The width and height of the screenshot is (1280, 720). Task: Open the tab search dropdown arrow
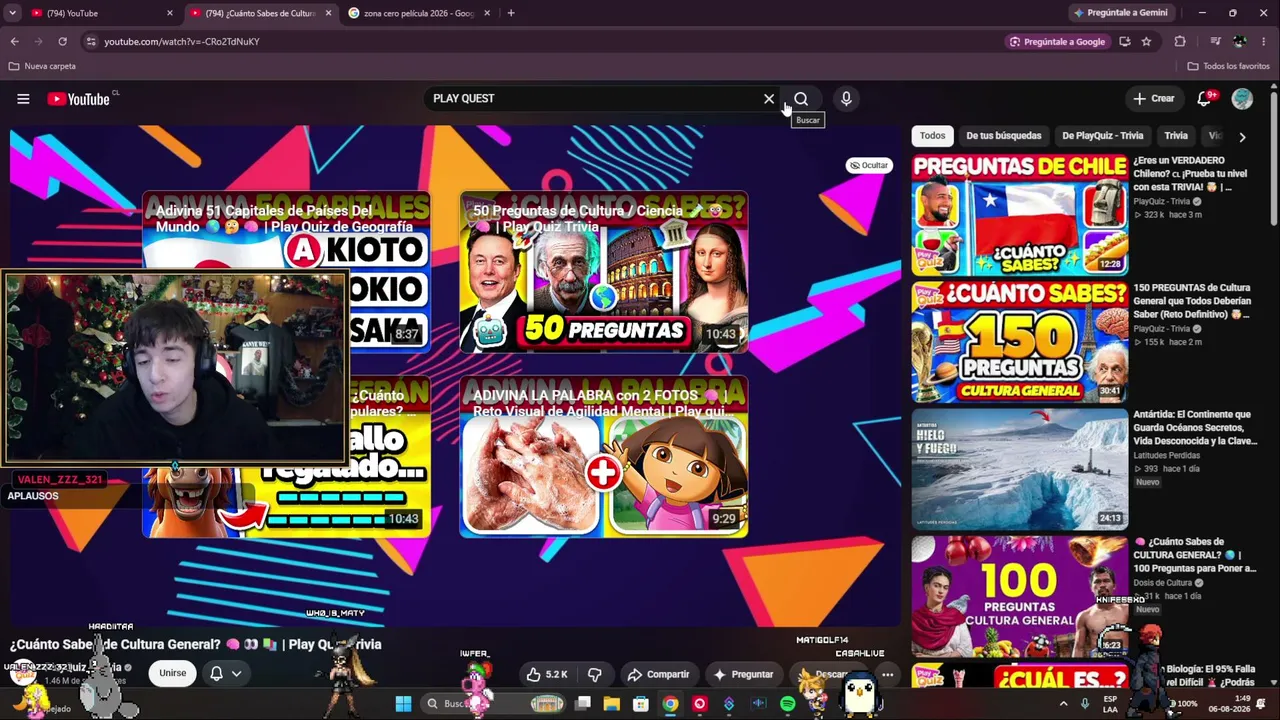12,13
